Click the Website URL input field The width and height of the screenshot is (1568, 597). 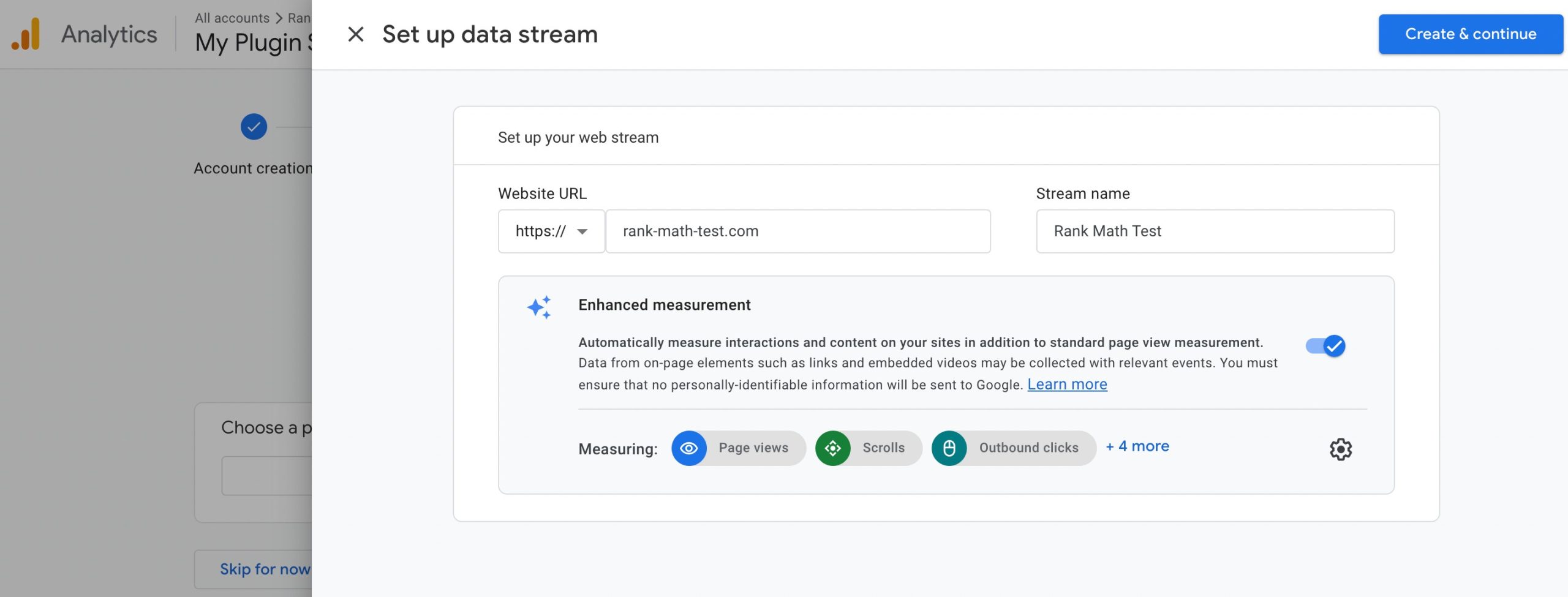[x=797, y=231]
